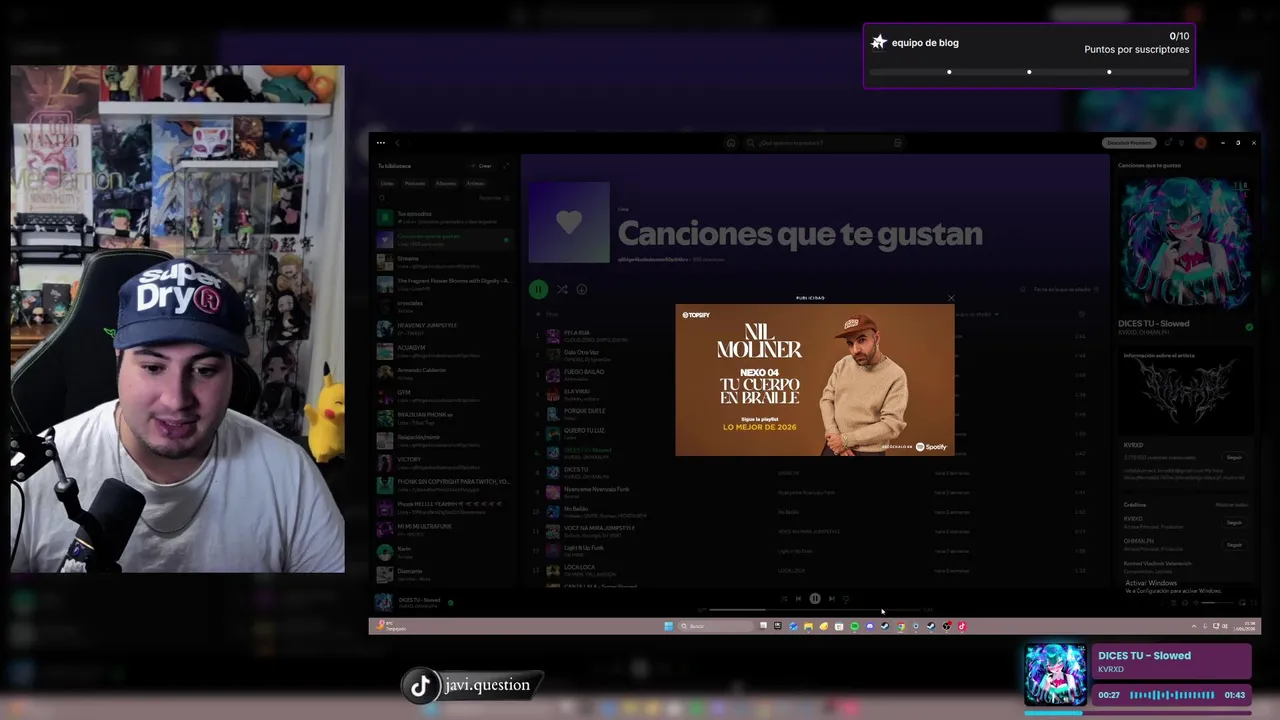
Task: Open Spotify's three-dots menu
Action: point(381,143)
